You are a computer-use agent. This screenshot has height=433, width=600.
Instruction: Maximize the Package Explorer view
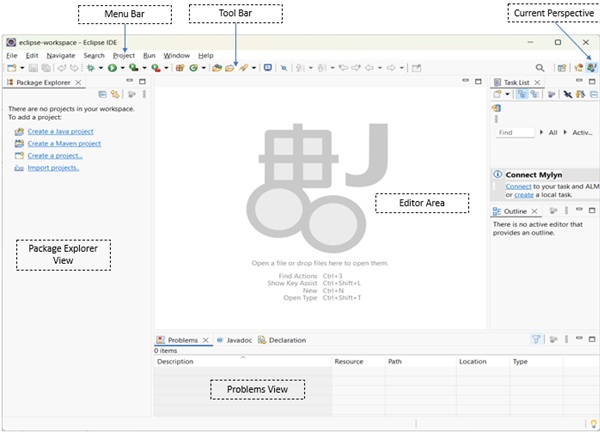click(142, 81)
